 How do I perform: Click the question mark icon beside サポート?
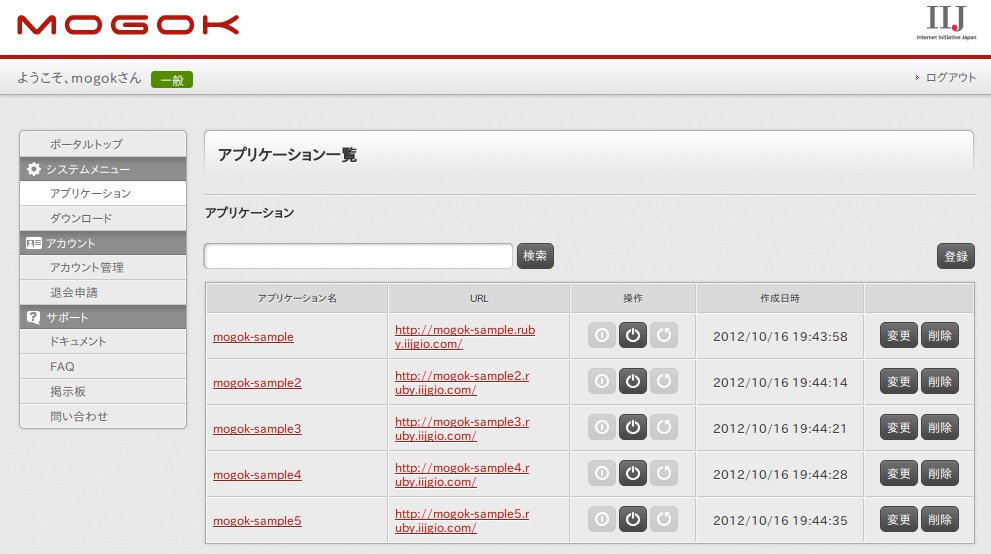33,317
